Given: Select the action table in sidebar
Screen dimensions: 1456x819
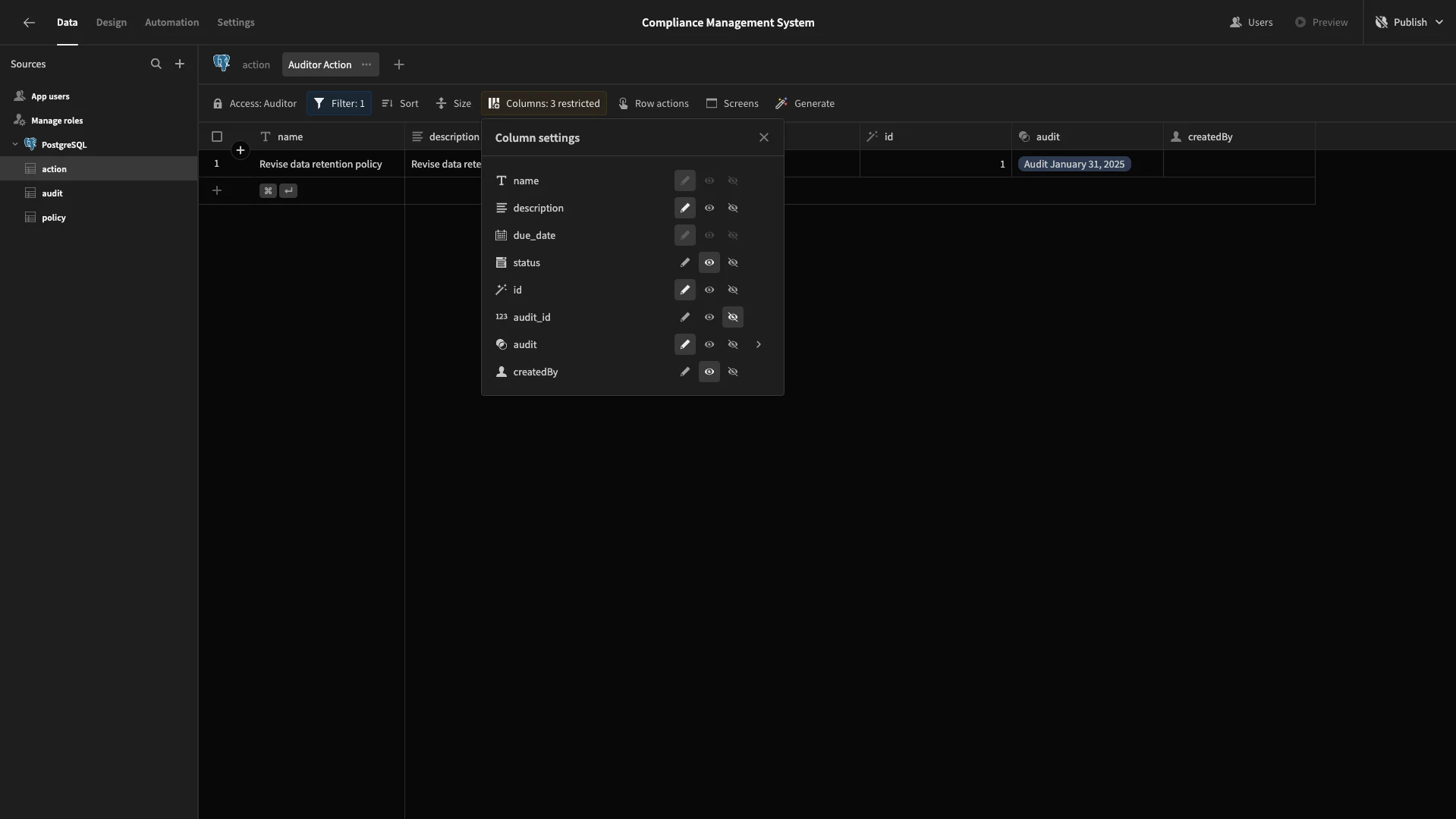Looking at the screenshot, I should click(x=99, y=169).
